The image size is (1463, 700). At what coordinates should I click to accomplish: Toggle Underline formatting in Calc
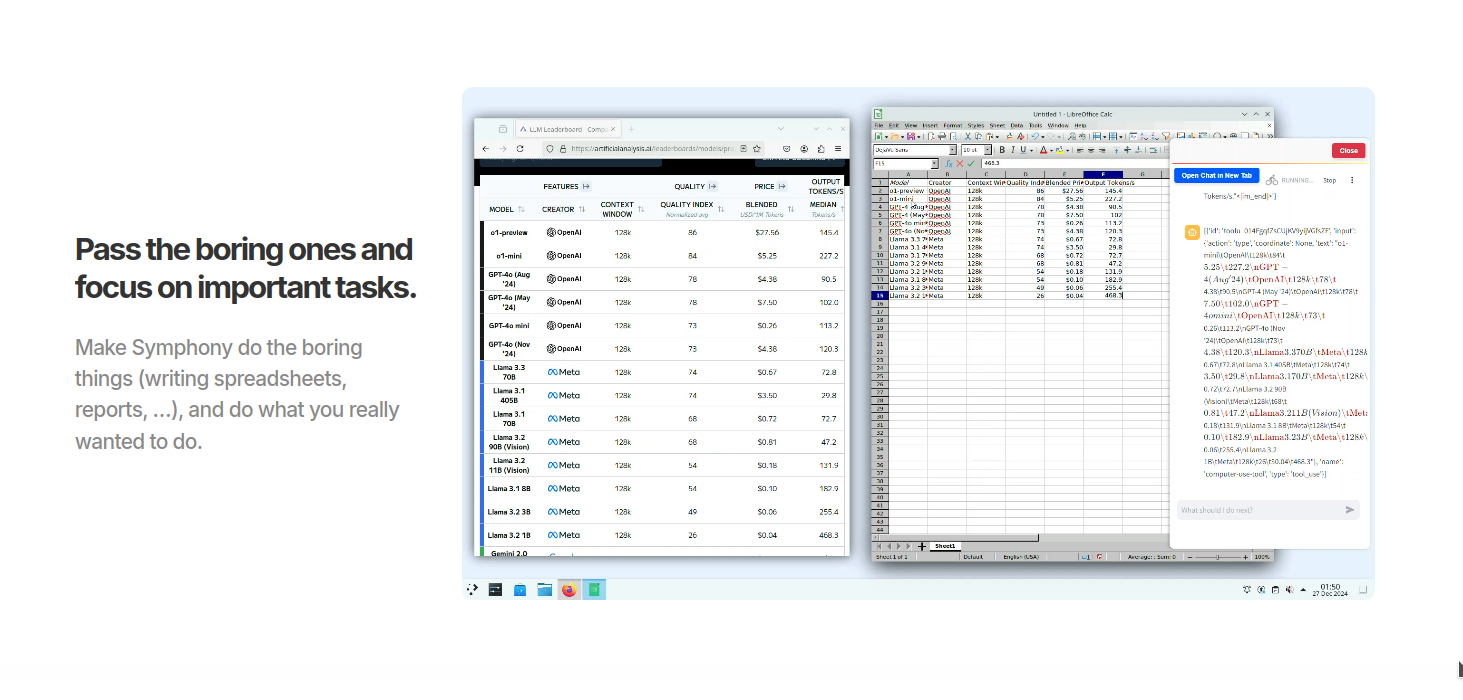coord(1023,150)
